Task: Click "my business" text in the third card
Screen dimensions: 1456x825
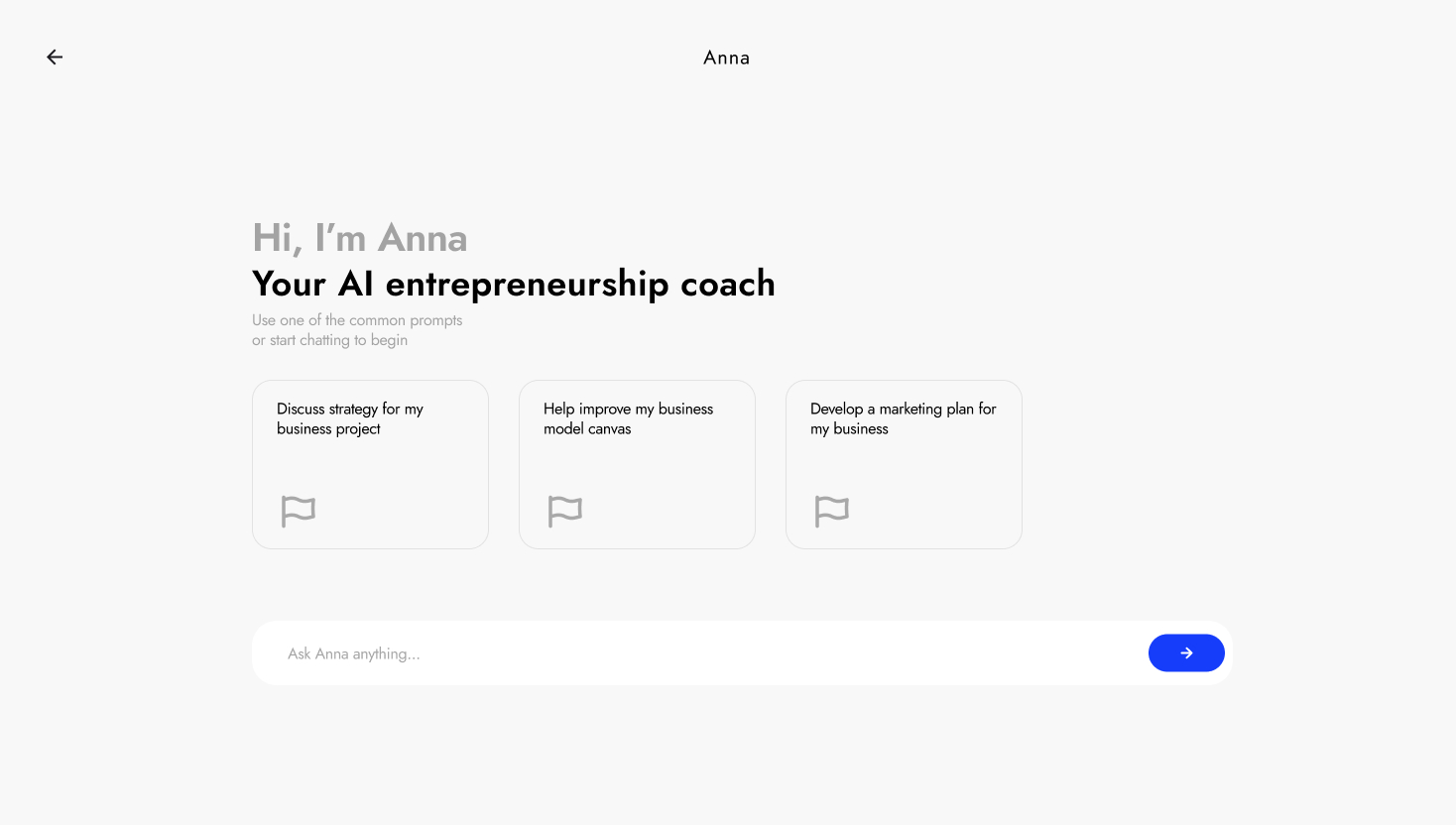Action: [x=849, y=429]
